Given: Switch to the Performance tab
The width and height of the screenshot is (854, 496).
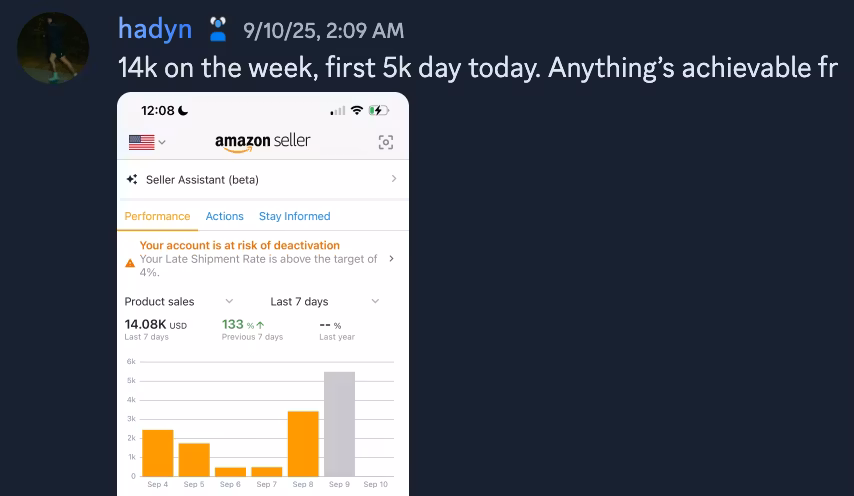Looking at the screenshot, I should pos(157,216).
